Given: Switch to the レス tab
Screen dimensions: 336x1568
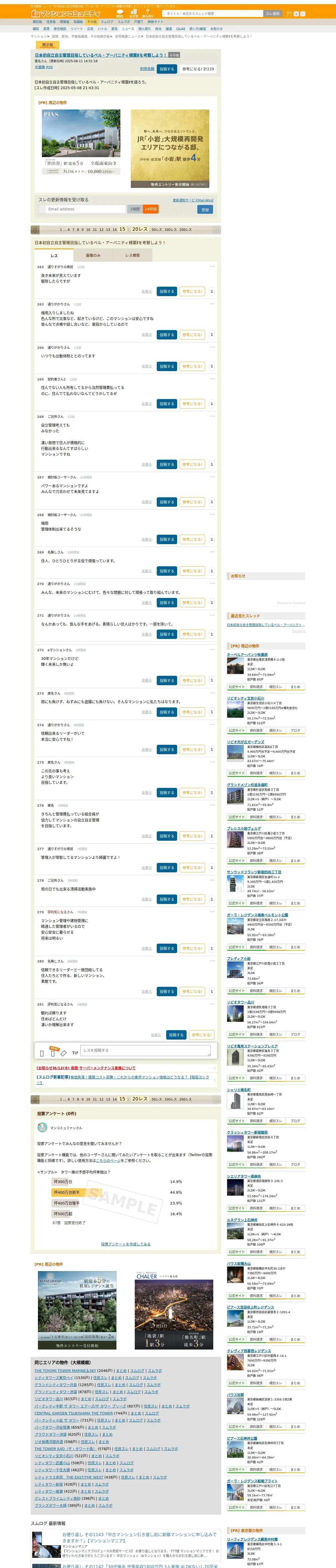Looking at the screenshot, I should click(x=54, y=256).
